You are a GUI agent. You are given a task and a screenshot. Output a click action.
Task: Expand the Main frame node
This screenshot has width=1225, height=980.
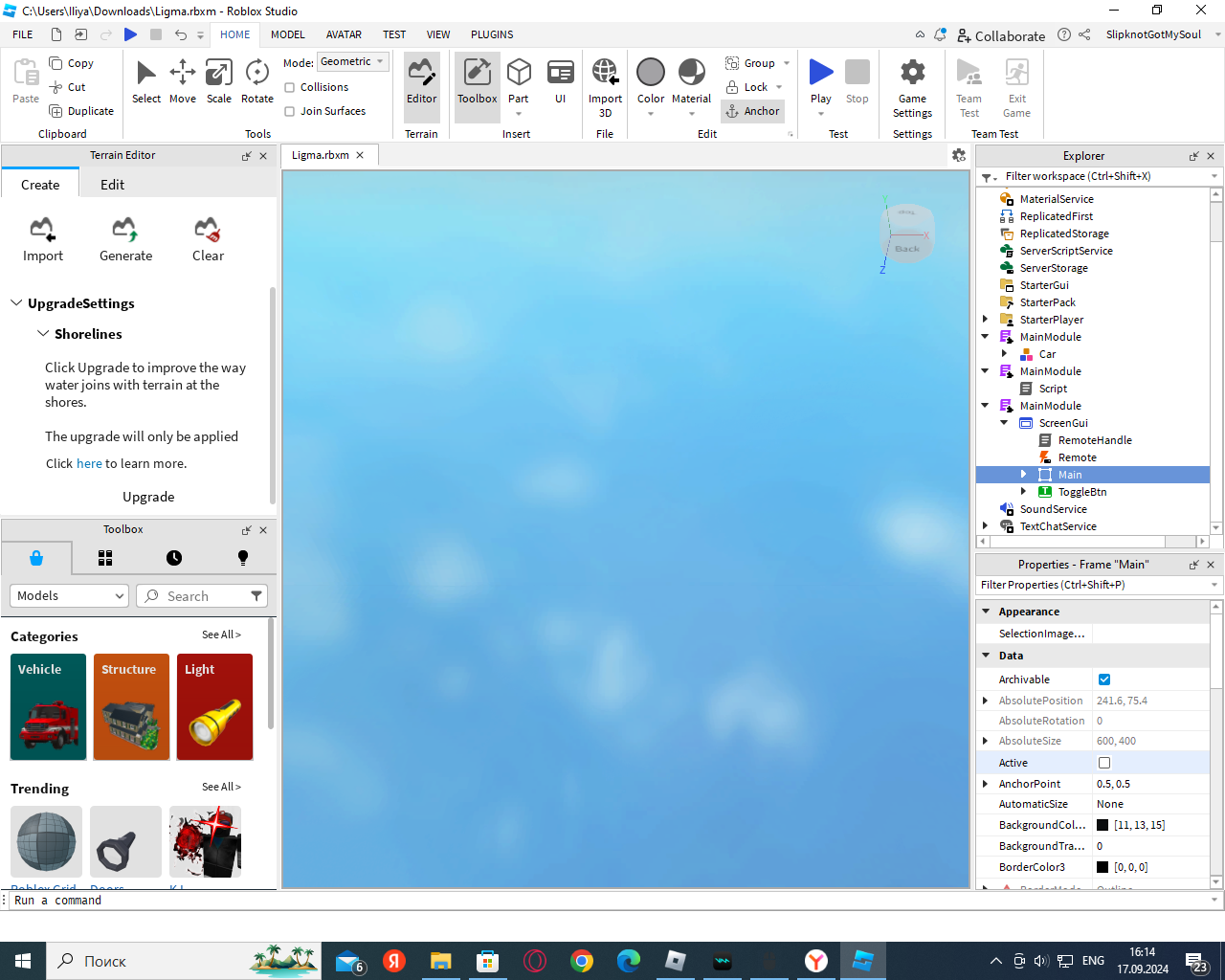1023,475
